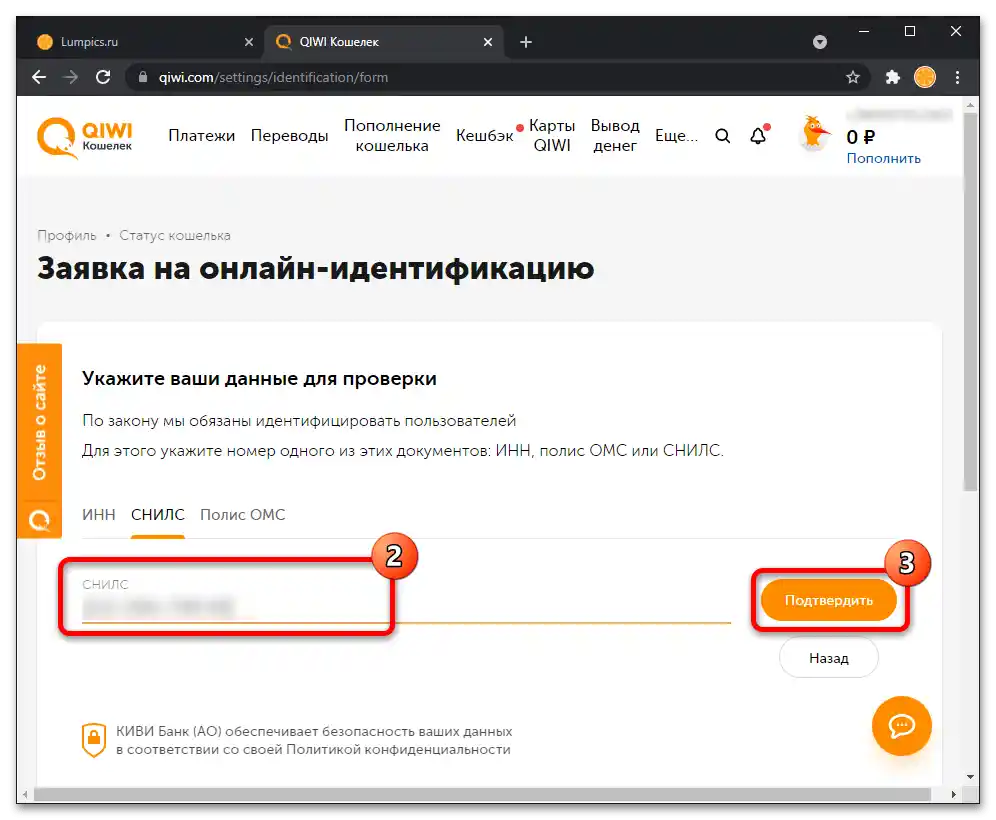
Task: Click the scroll up arrow
Action: tap(970, 104)
